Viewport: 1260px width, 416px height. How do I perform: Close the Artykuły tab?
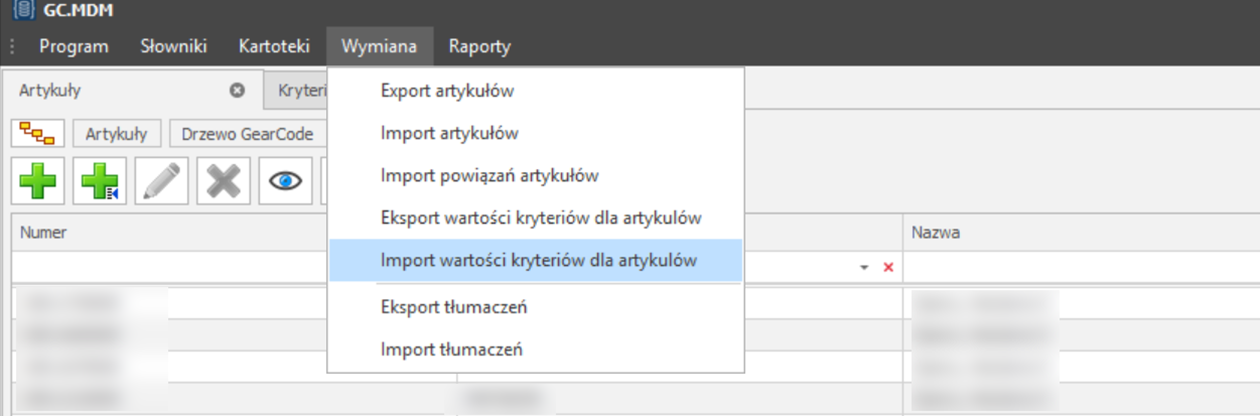237,90
